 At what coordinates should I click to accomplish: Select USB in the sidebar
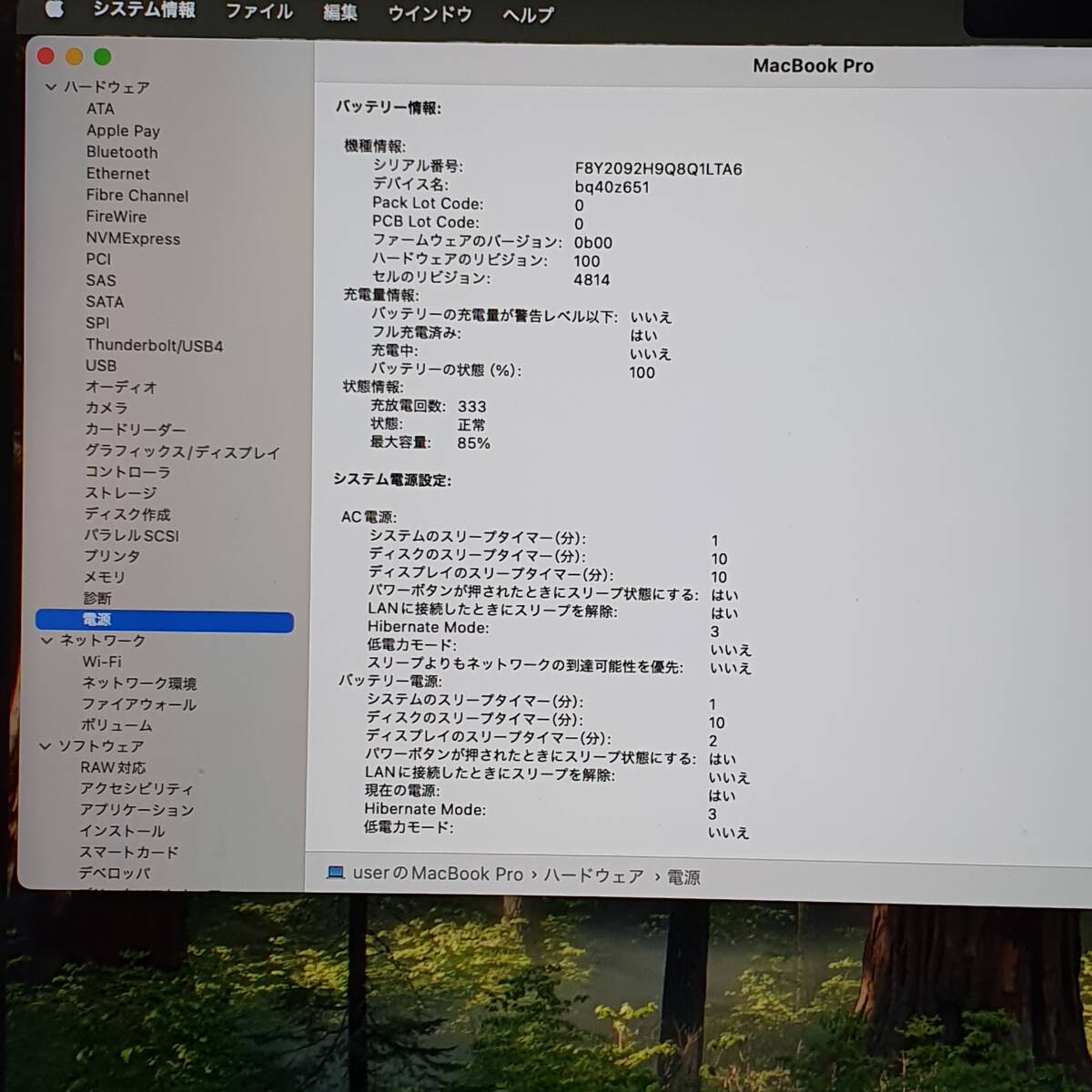(x=101, y=365)
